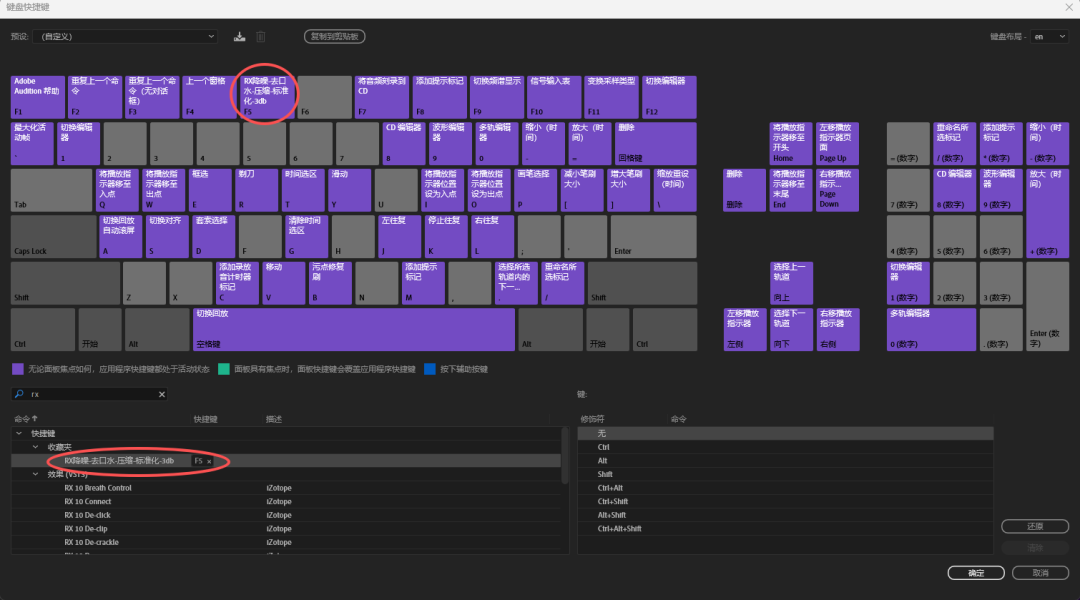This screenshot has width=1080, height=600.
Task: Confirm with the 确定 button
Action: pos(976,572)
